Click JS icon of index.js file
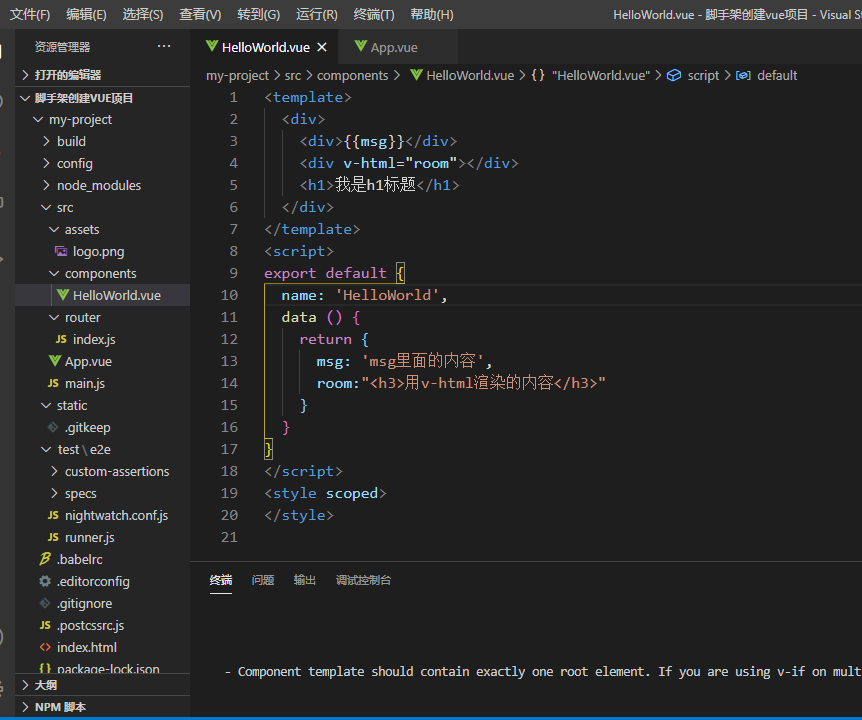The height and width of the screenshot is (720, 862). (61, 339)
